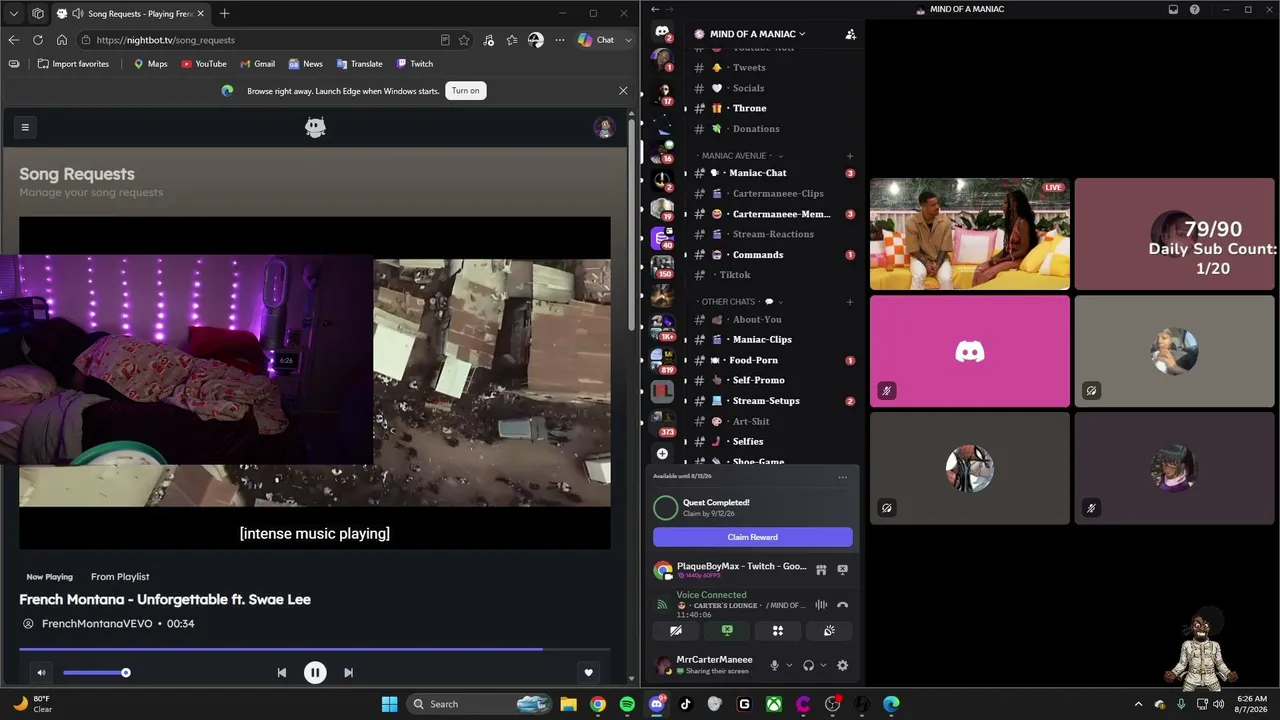1280x720 pixels.
Task: Create a channel in OTHER CHATS
Action: 850,302
